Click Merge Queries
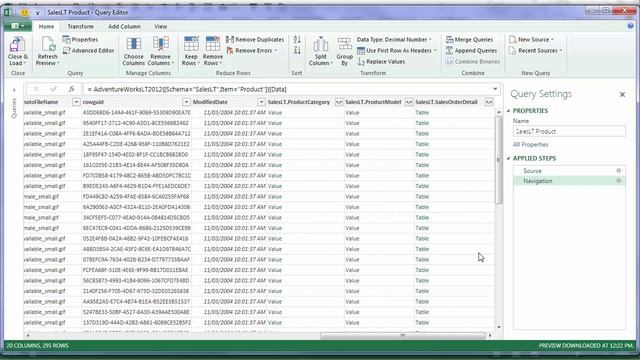This screenshot has height=360, width=640. click(x=469, y=40)
